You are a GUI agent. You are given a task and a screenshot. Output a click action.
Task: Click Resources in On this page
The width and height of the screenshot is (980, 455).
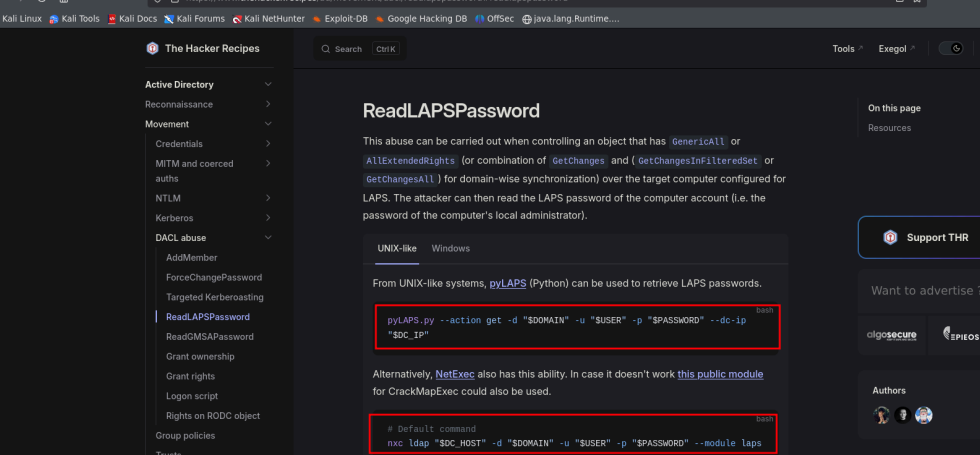tap(889, 128)
